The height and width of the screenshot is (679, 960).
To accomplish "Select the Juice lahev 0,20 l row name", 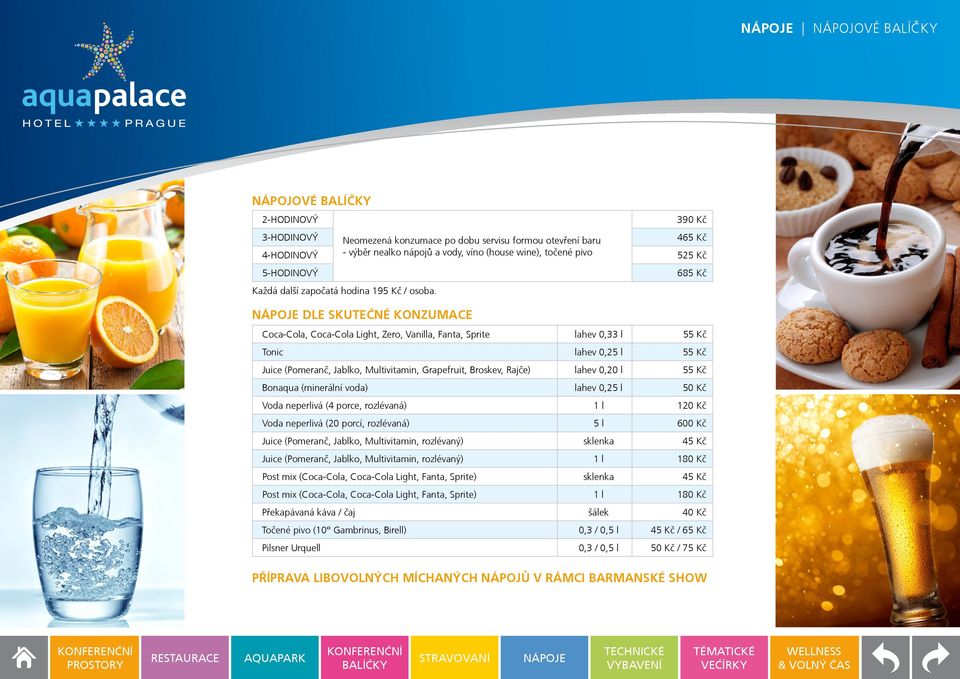I will click(396, 370).
